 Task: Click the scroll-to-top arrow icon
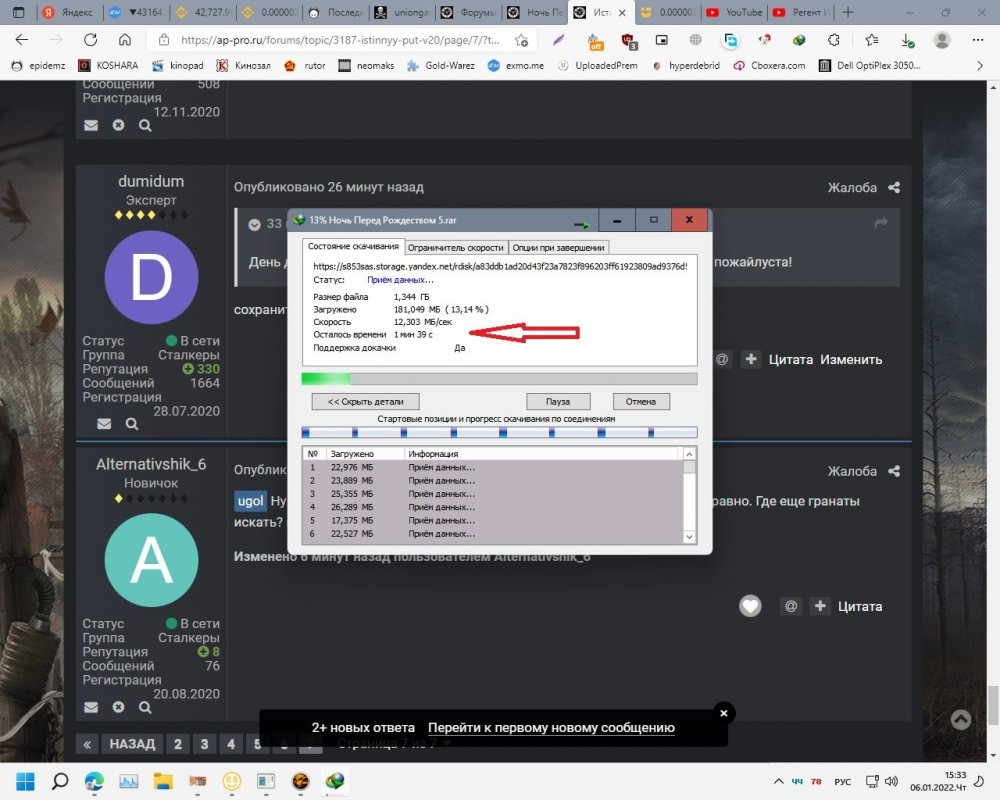tap(960, 719)
